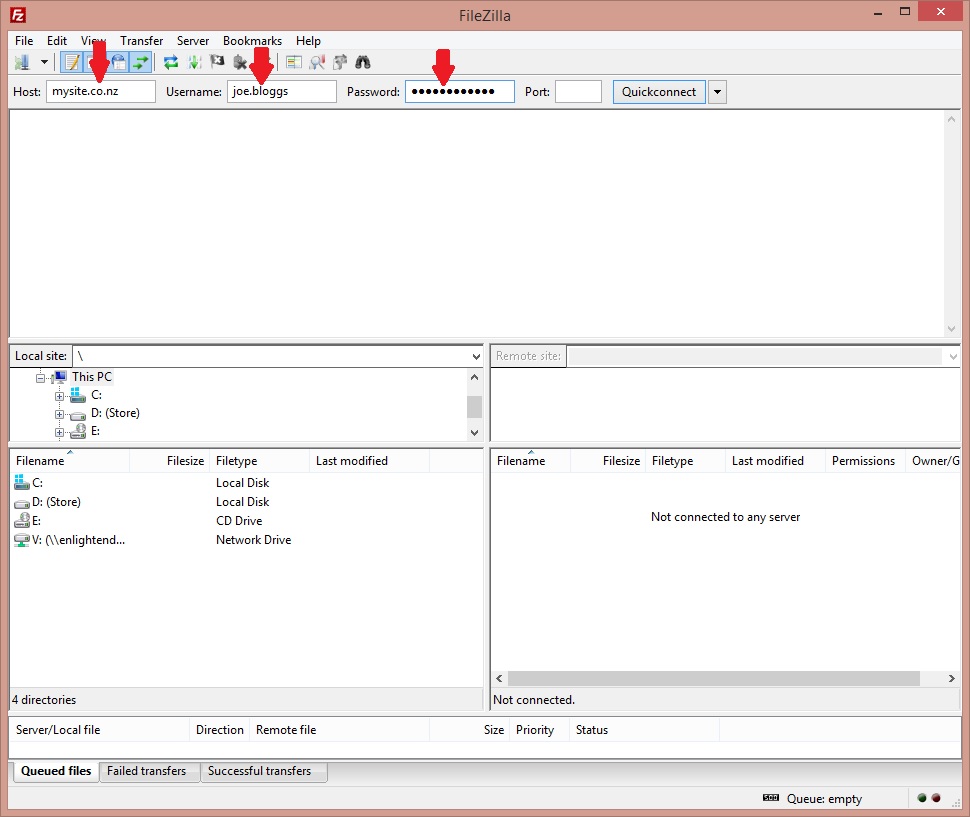The height and width of the screenshot is (817, 970).
Task: Toggle the message log display
Action: (72, 62)
